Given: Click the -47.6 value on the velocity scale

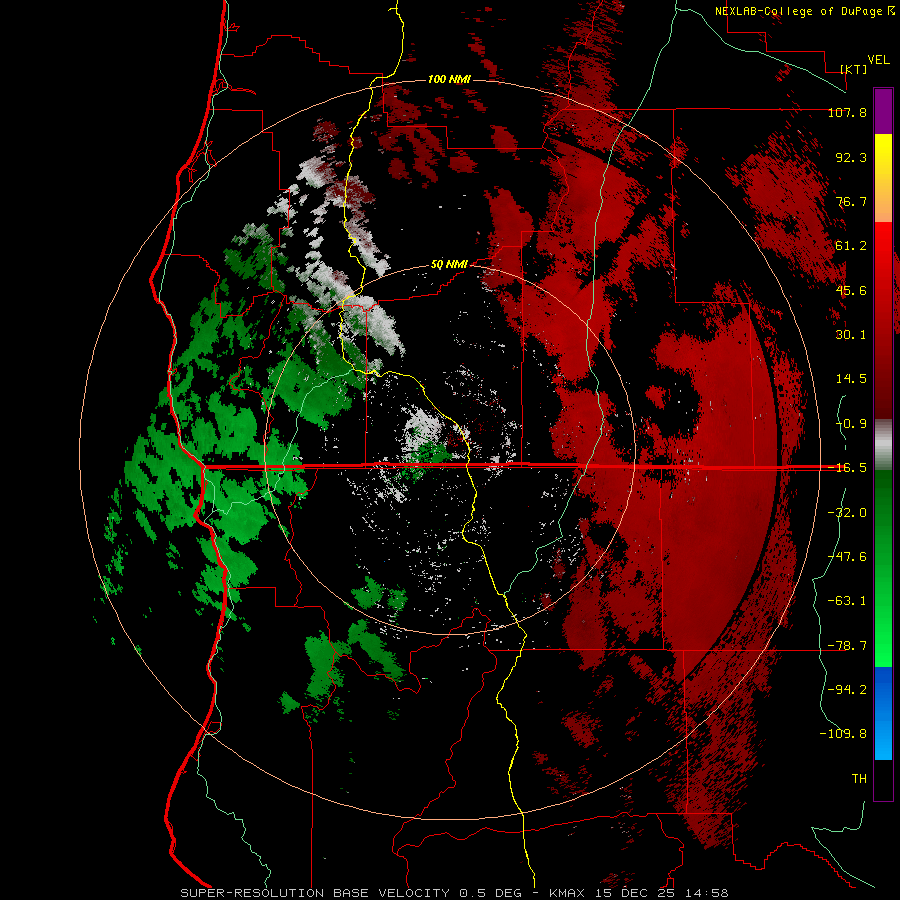Looking at the screenshot, I should tap(847, 557).
